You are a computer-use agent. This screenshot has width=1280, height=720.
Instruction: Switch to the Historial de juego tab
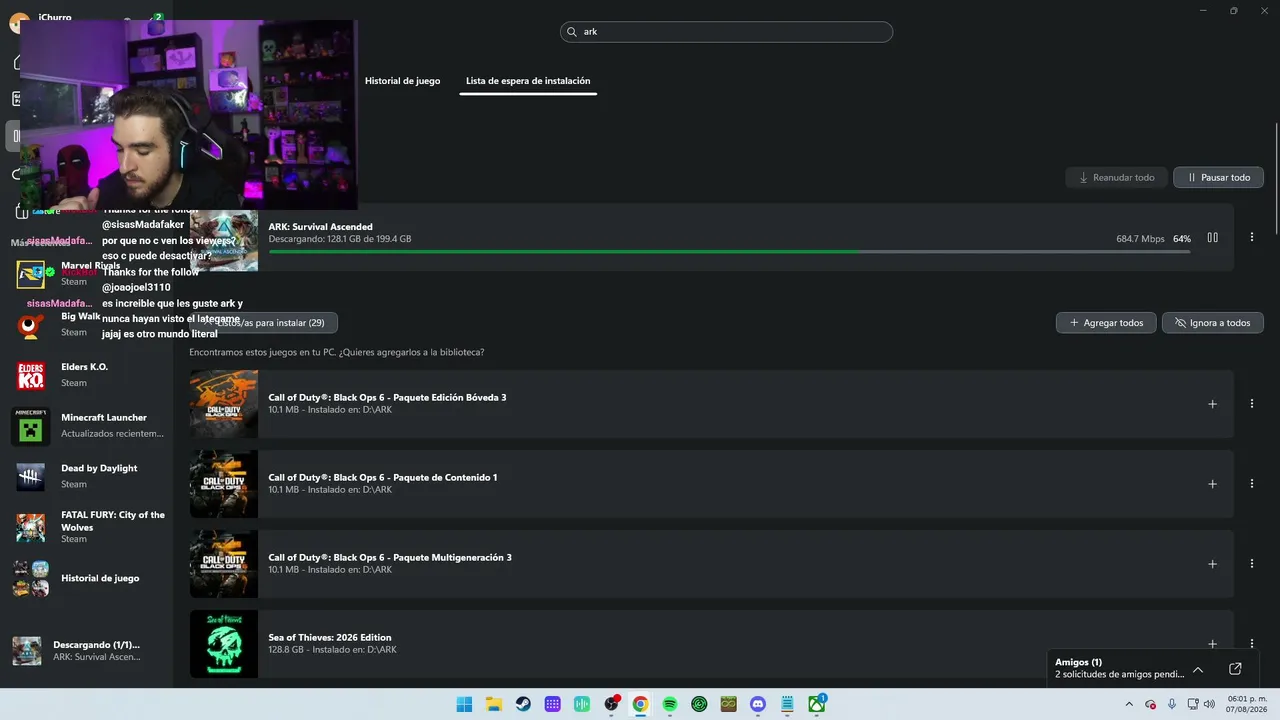[x=402, y=81]
